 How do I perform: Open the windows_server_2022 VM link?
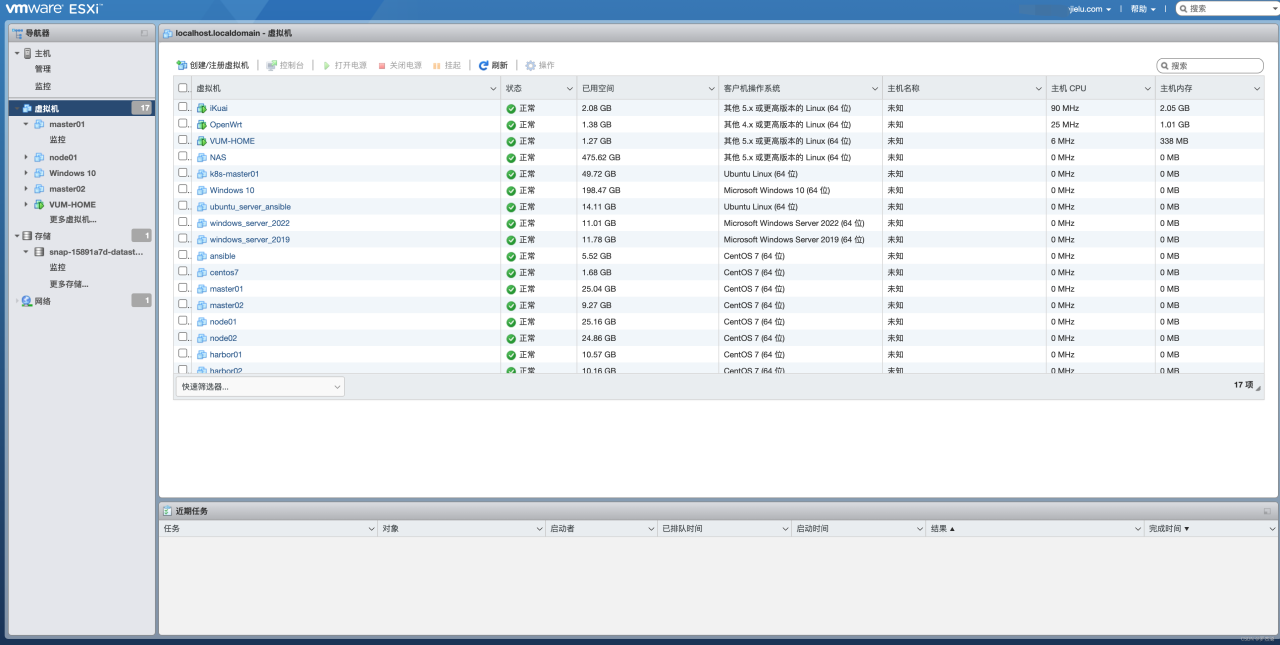click(249, 223)
